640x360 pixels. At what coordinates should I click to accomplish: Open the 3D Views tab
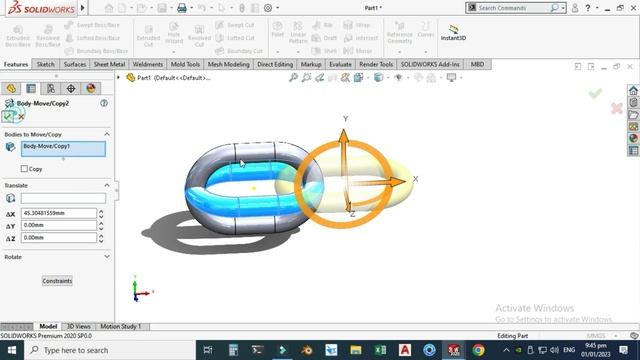point(78,326)
